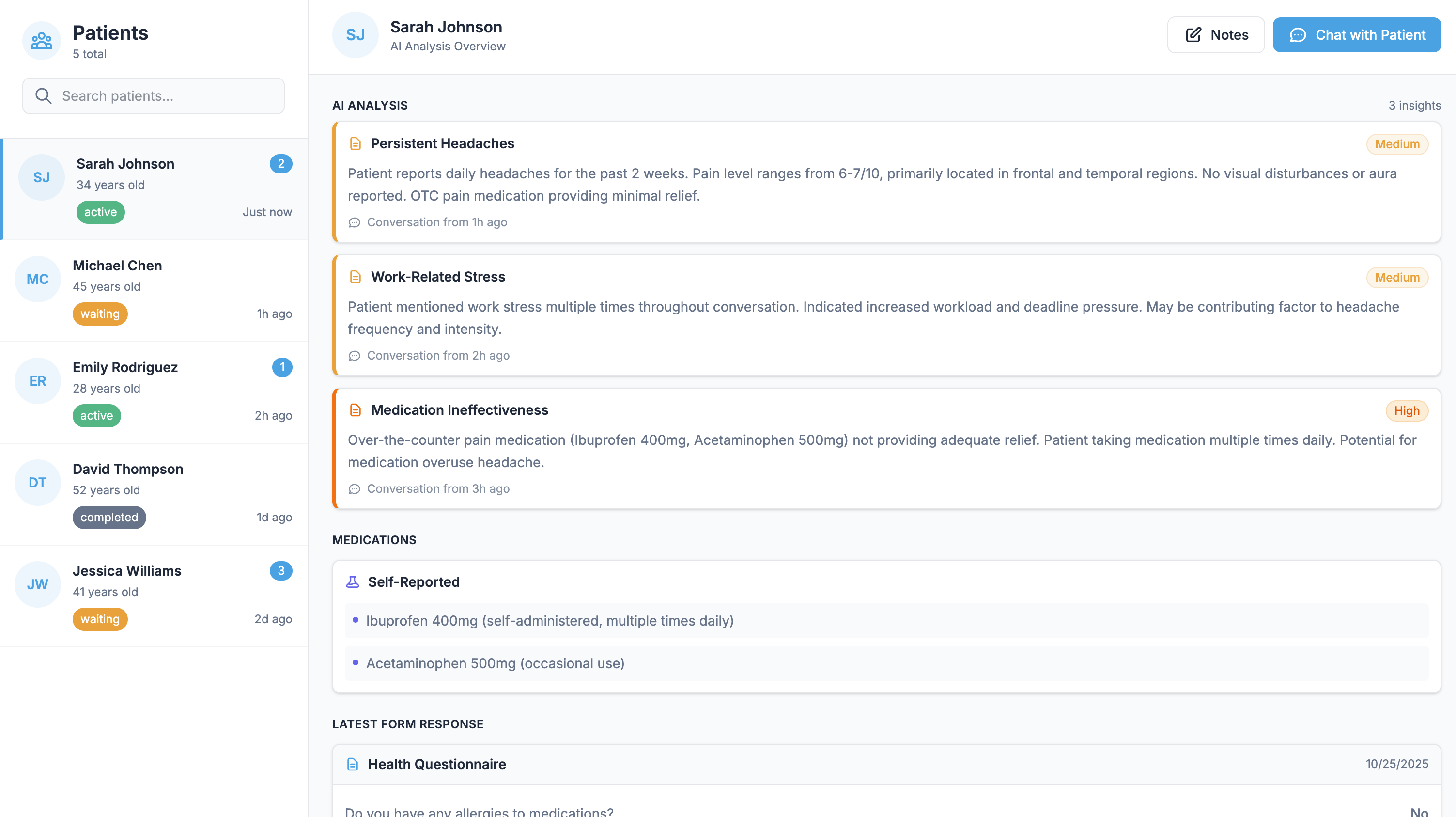Viewport: 1456px width, 817px height.
Task: Click the Ibuprofen 400mg medication entry
Action: (x=549, y=621)
